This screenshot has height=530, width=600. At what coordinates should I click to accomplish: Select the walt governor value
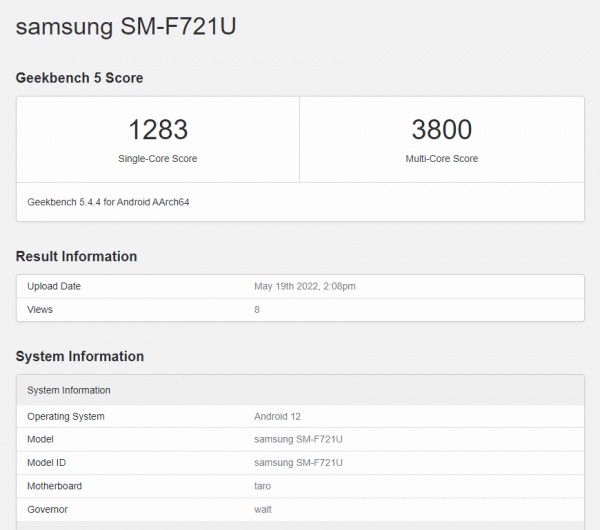(x=263, y=509)
